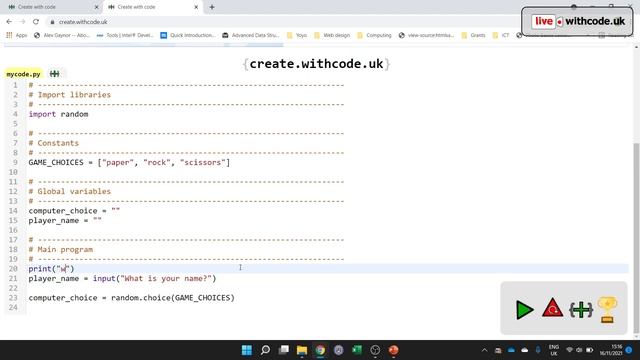Image resolution: width=640 pixels, height=360 pixels.
Task: Click the green icon next to the mycode.py tab
Action: point(54,74)
